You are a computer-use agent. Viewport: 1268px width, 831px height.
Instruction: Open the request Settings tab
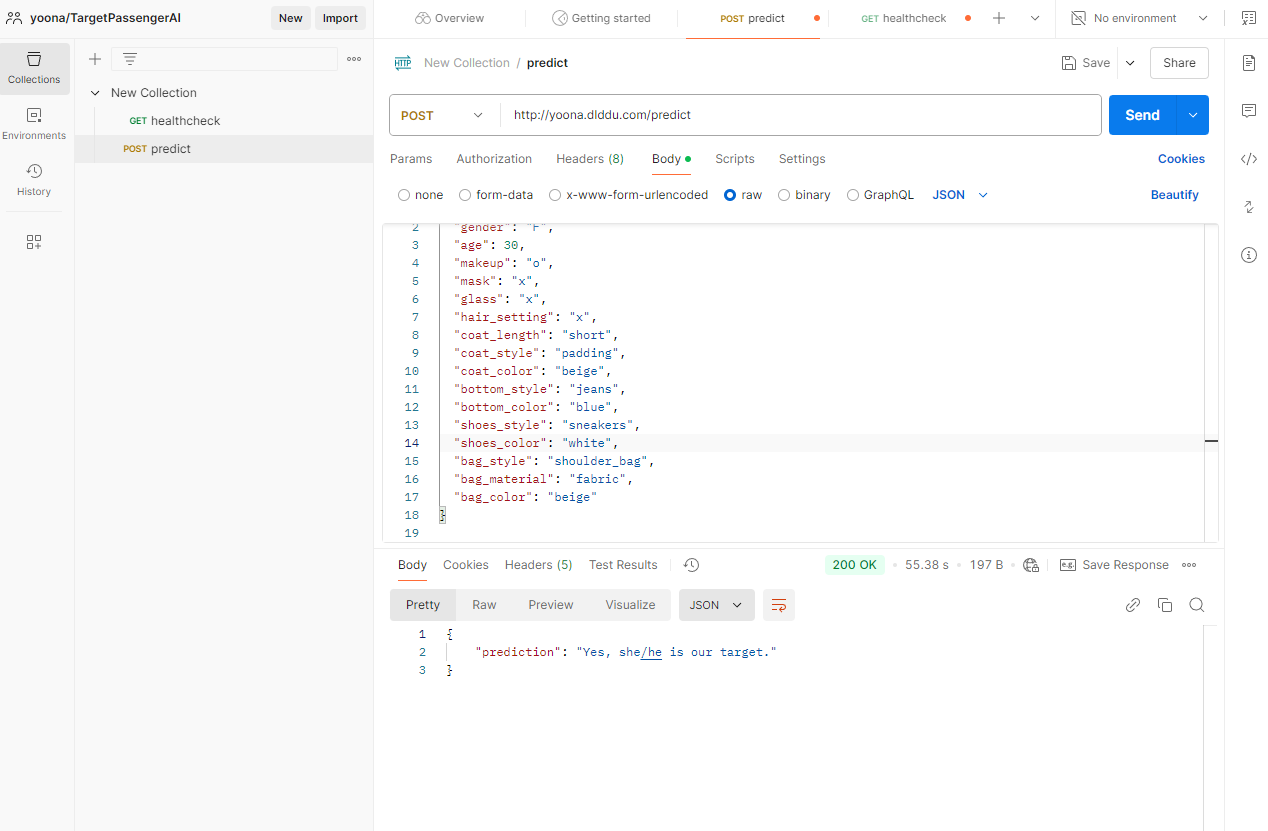click(x=802, y=159)
